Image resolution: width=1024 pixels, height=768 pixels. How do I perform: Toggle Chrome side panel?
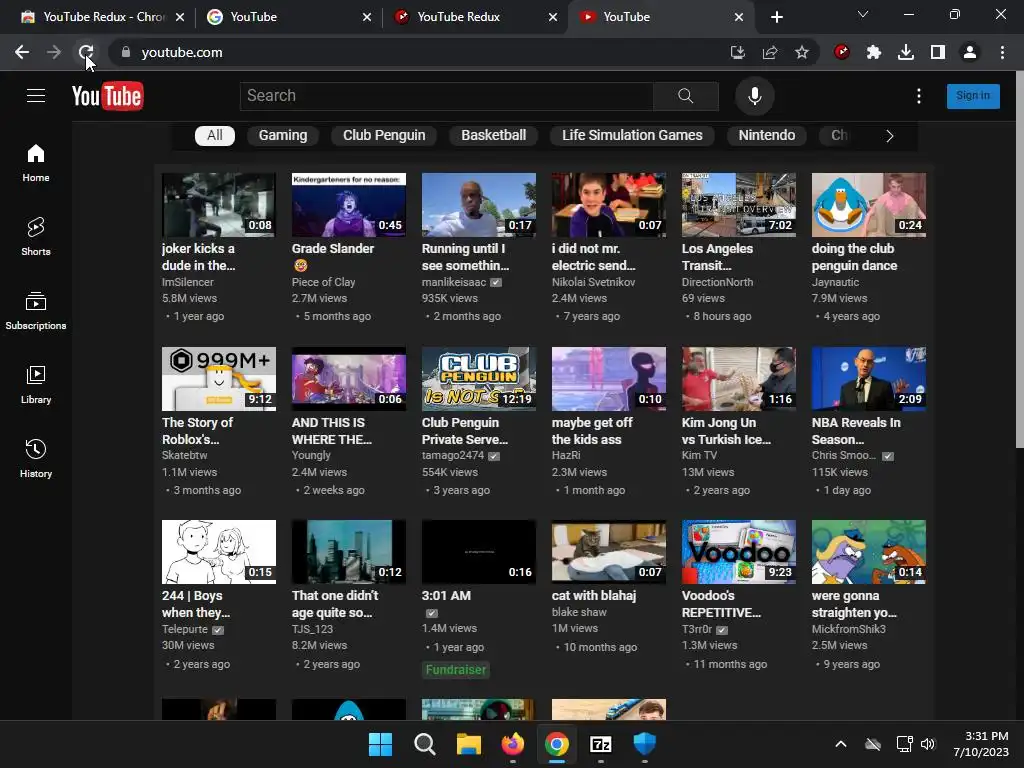(x=938, y=52)
